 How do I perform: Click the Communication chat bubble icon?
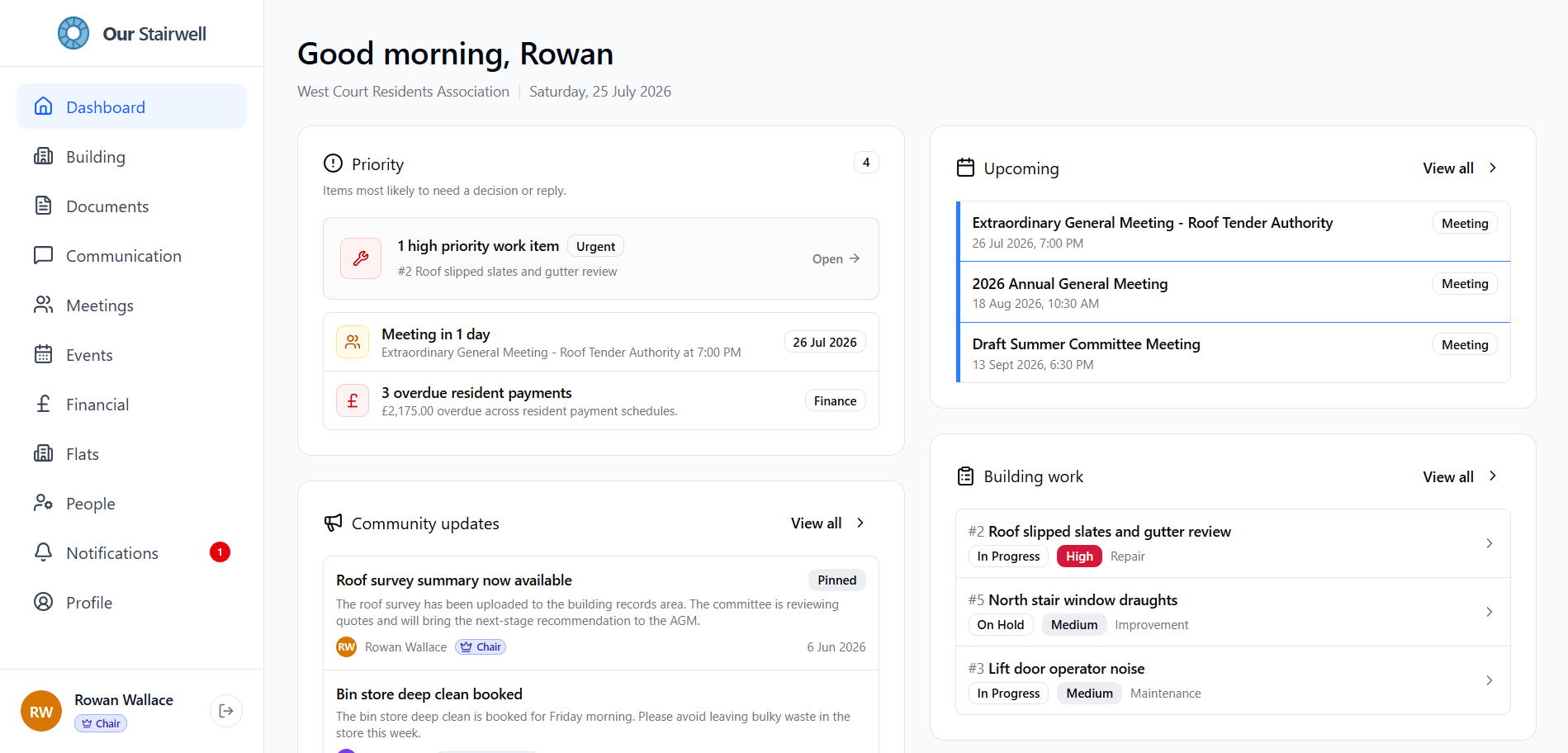click(x=44, y=255)
